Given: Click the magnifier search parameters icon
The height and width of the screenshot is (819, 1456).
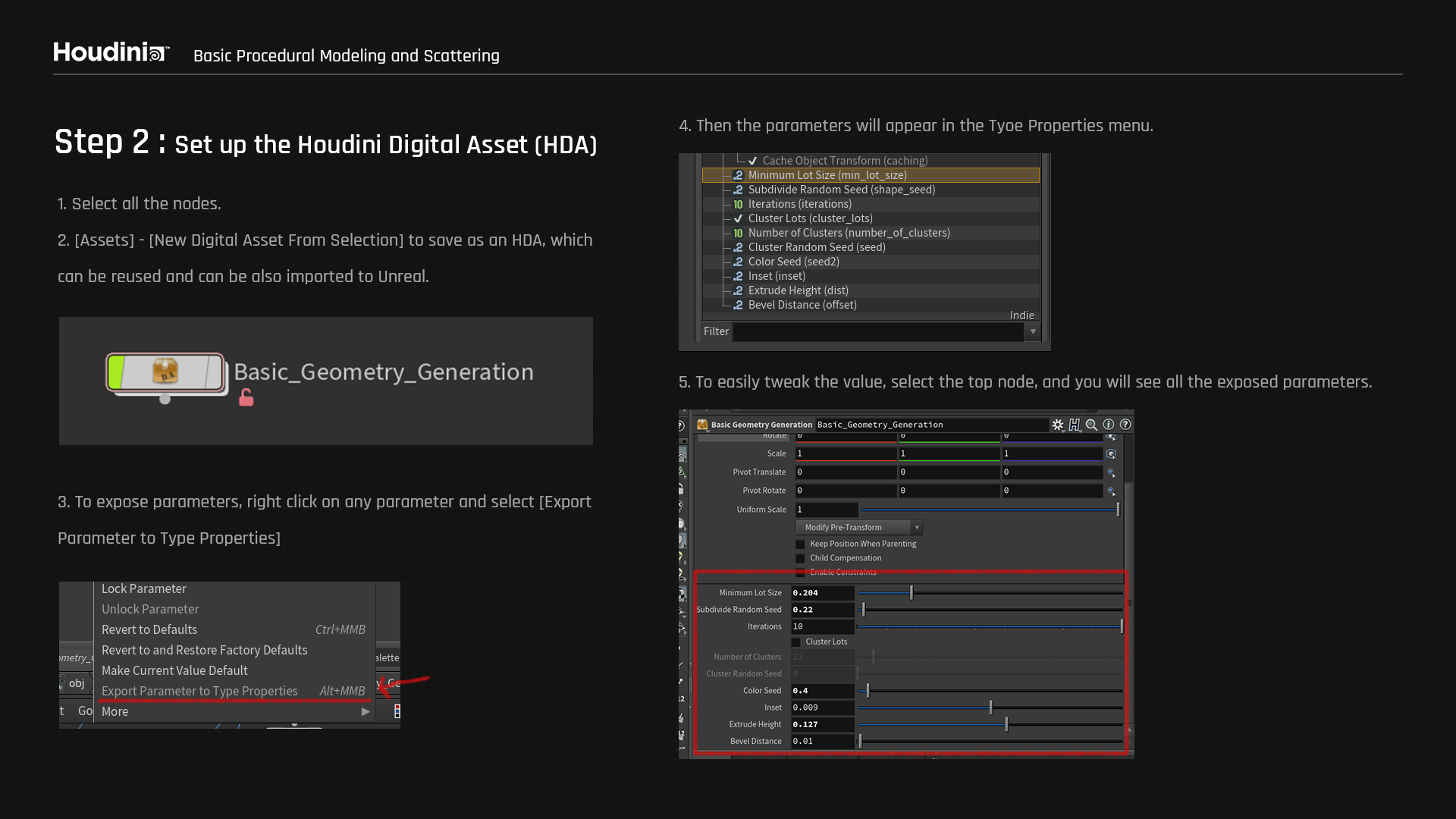Looking at the screenshot, I should [1091, 425].
